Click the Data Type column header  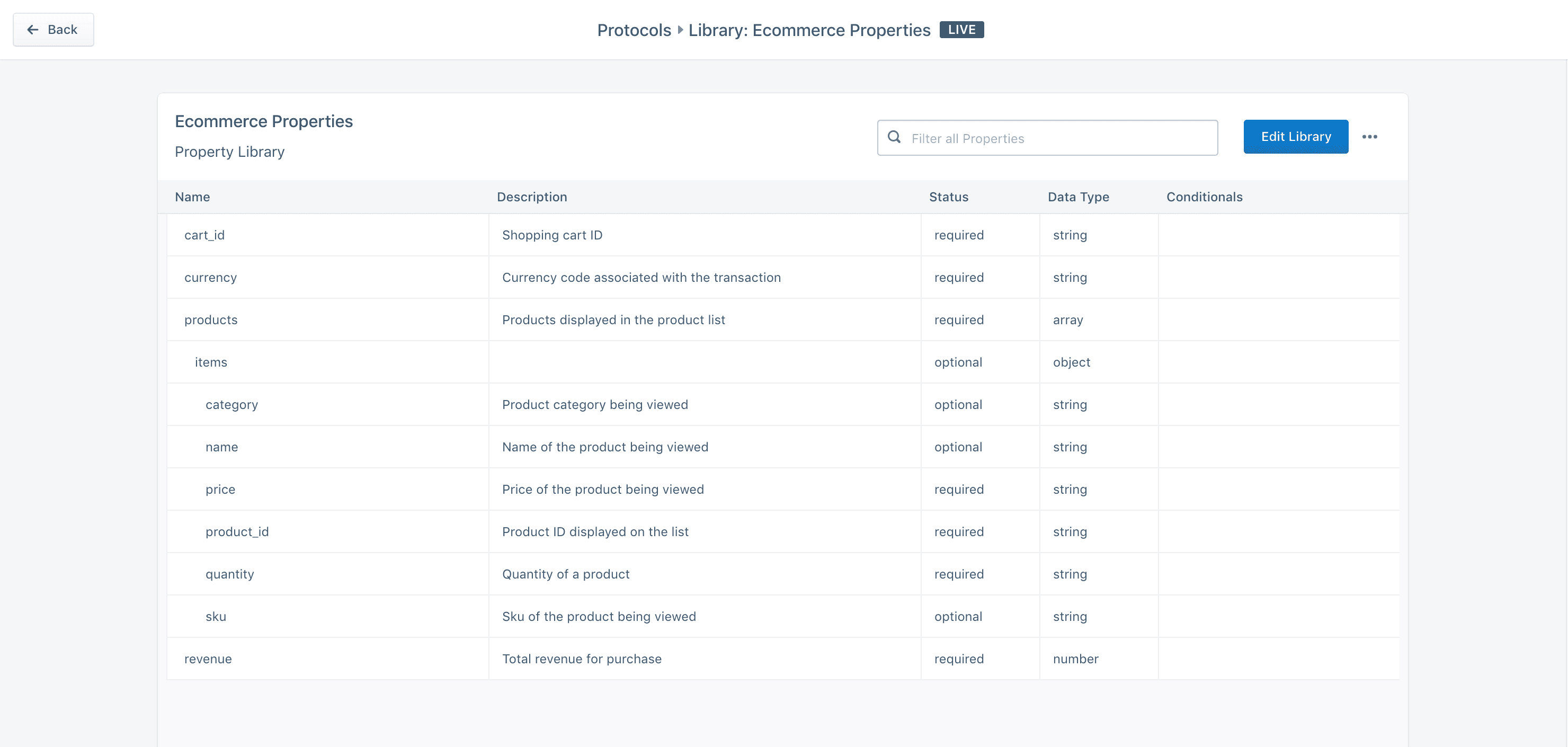click(x=1078, y=197)
